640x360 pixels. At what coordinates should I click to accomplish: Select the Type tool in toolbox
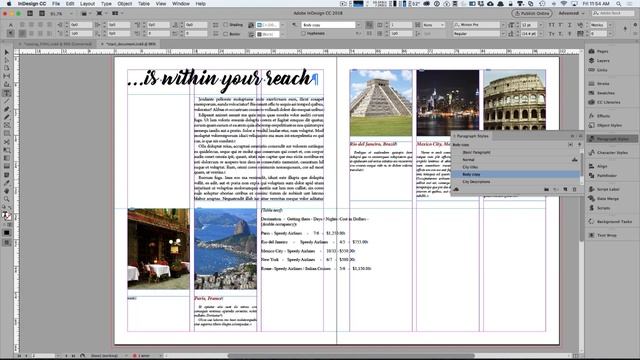click(7, 93)
